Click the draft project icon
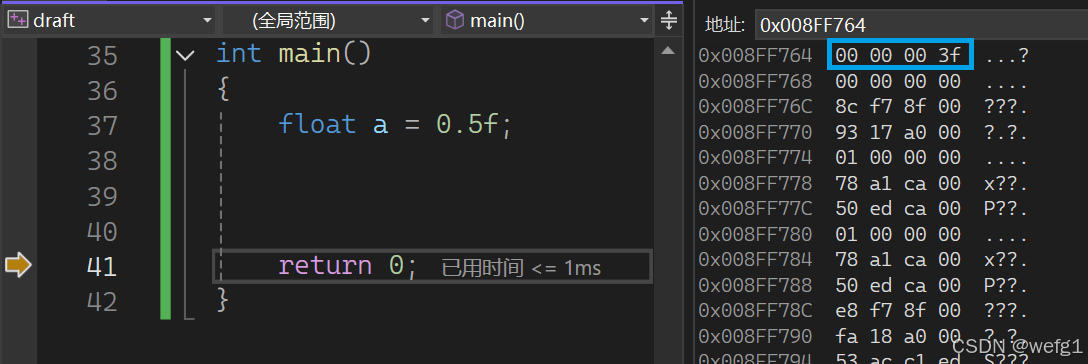 click(17, 21)
